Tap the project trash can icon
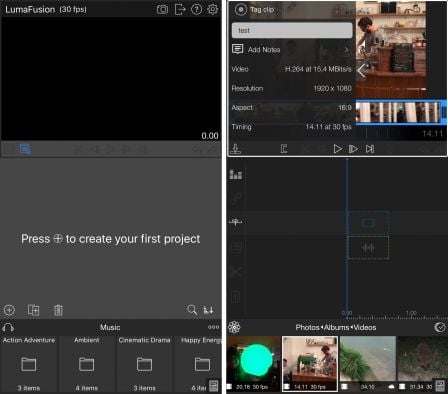448x394 pixels. point(58,310)
